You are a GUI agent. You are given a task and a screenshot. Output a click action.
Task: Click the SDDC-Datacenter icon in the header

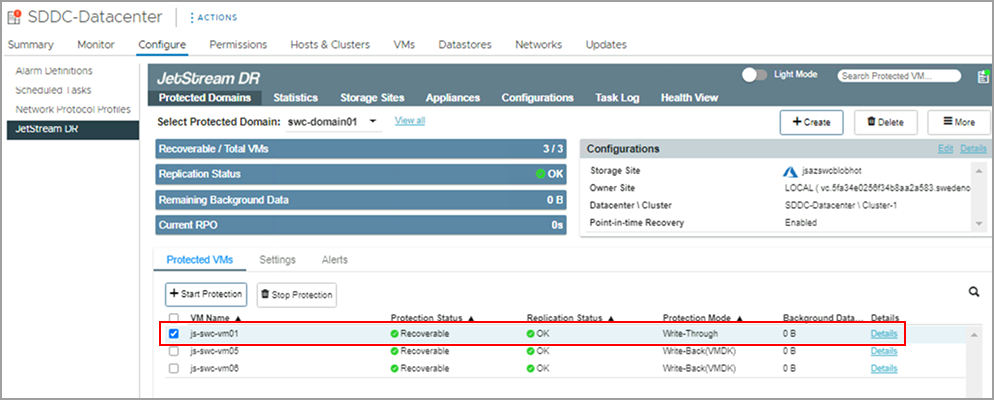(x=15, y=17)
